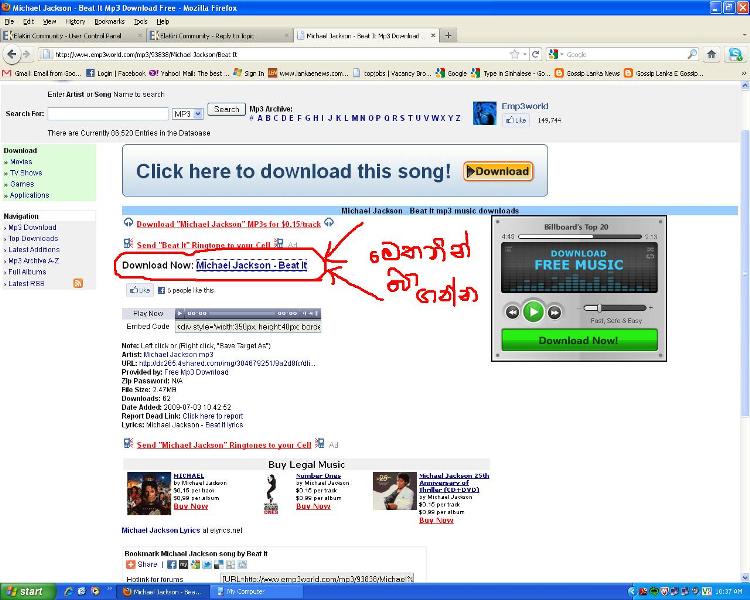This screenshot has width=750, height=600.
Task: Click the Search For text field
Action: [108, 114]
